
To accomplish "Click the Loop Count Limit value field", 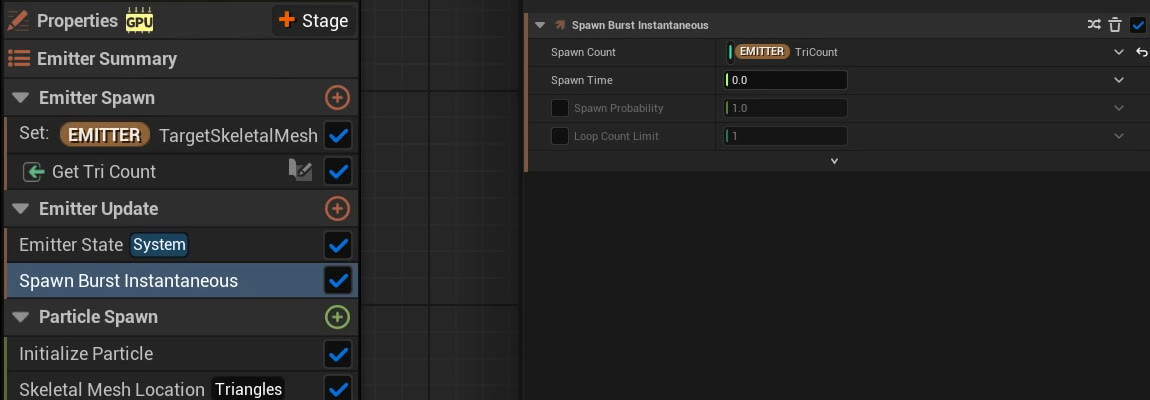I will [x=785, y=136].
